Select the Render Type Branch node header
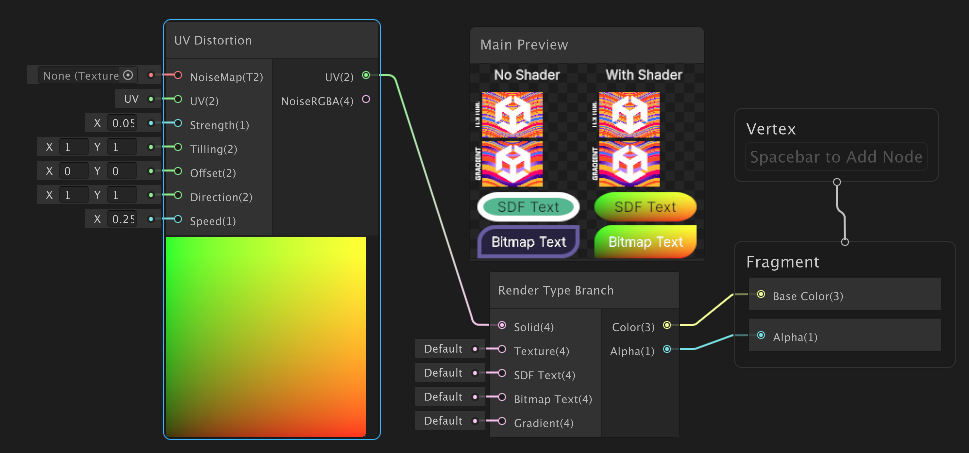The width and height of the screenshot is (969, 453). pyautogui.click(x=556, y=291)
